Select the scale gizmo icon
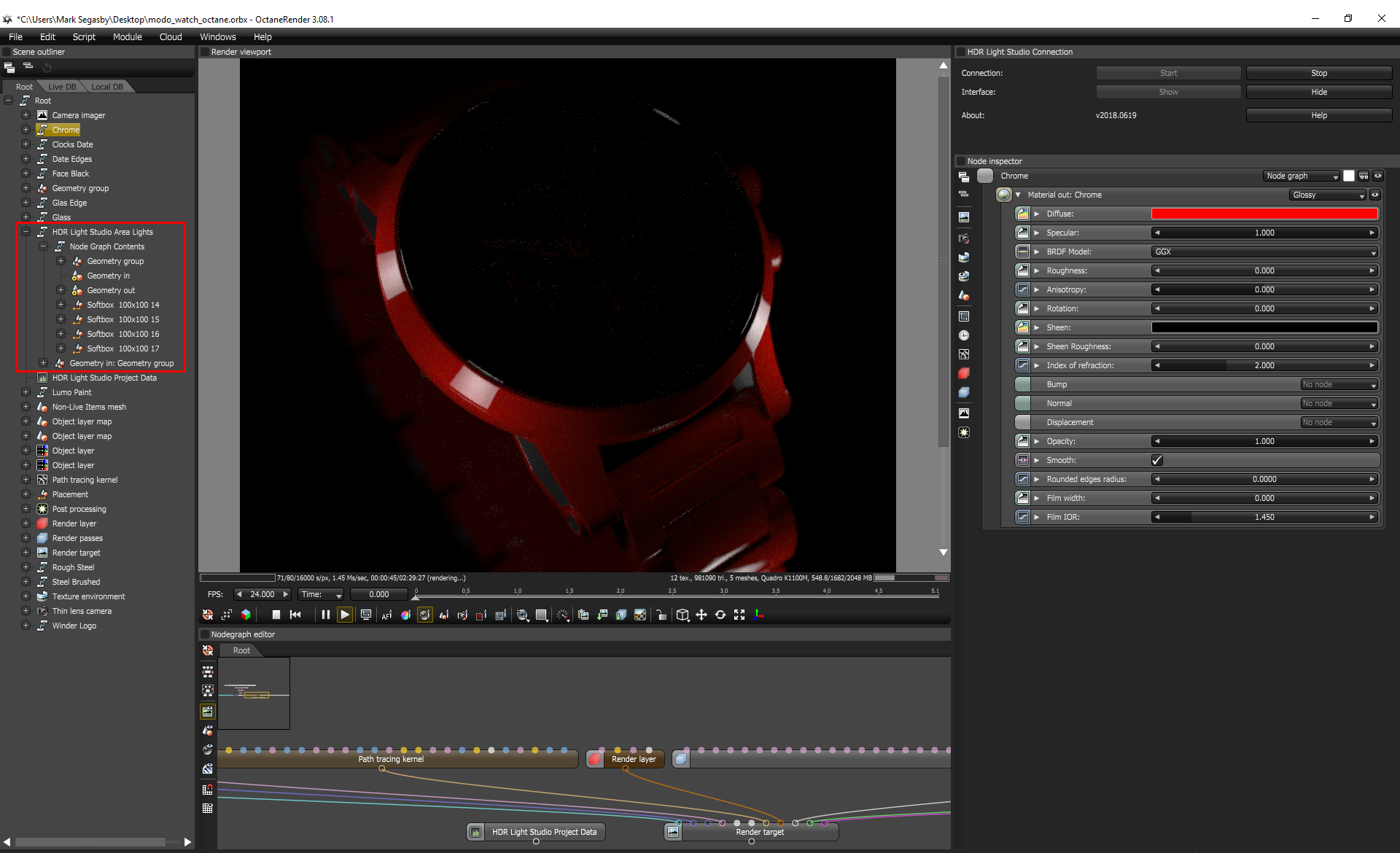1400x853 pixels. (739, 615)
